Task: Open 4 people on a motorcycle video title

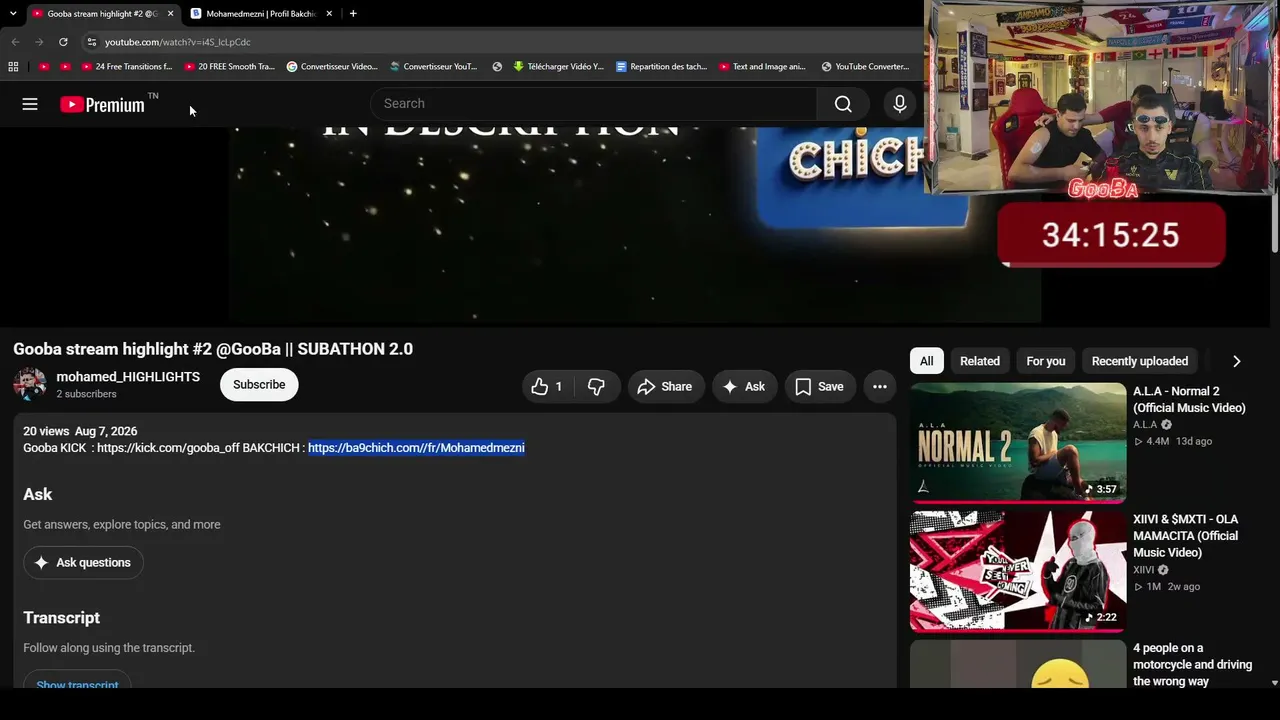Action: coord(1192,665)
